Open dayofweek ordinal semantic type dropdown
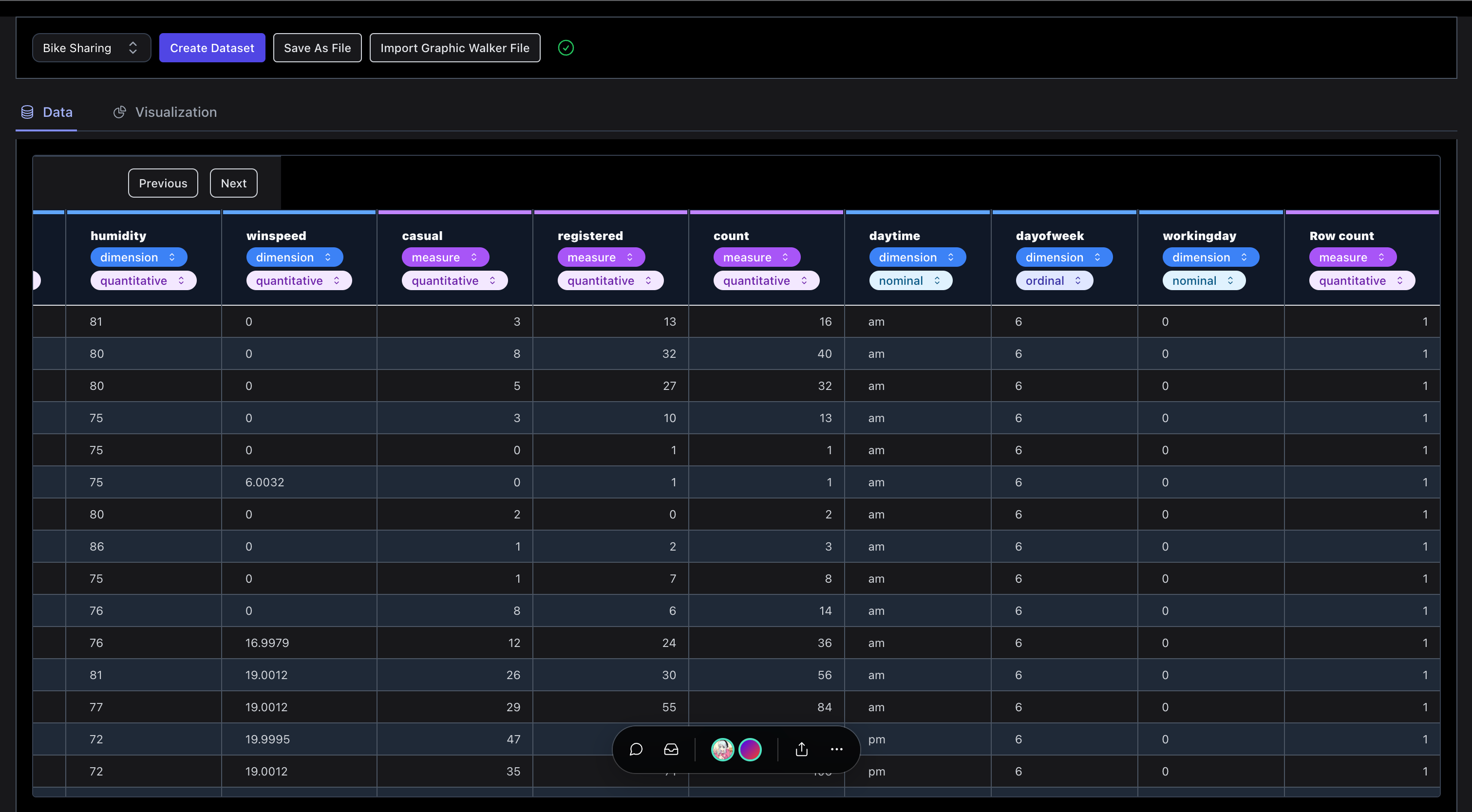The image size is (1472, 812). point(1053,281)
